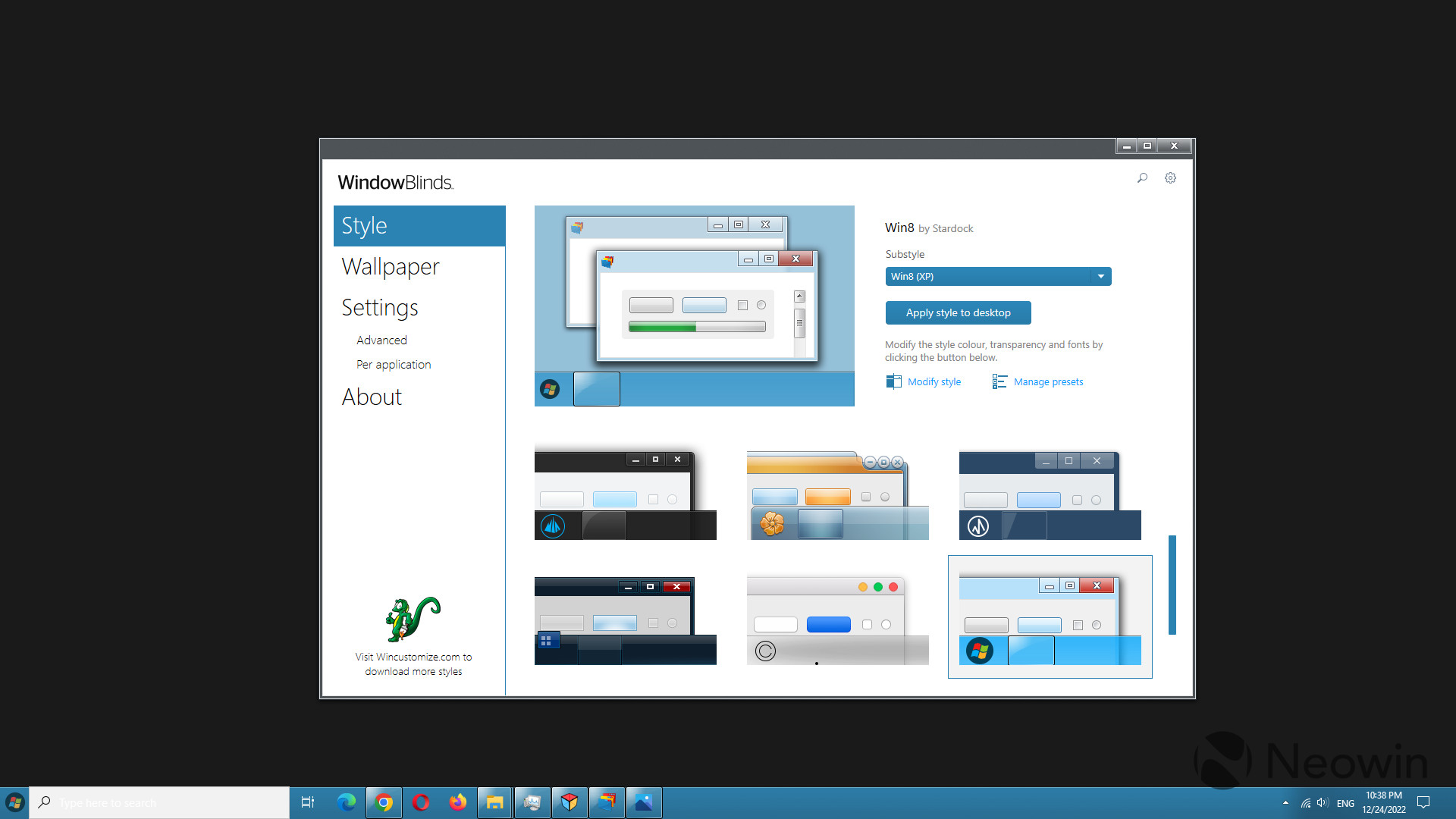Click the Modify style icon
The height and width of the screenshot is (819, 1456).
893,381
